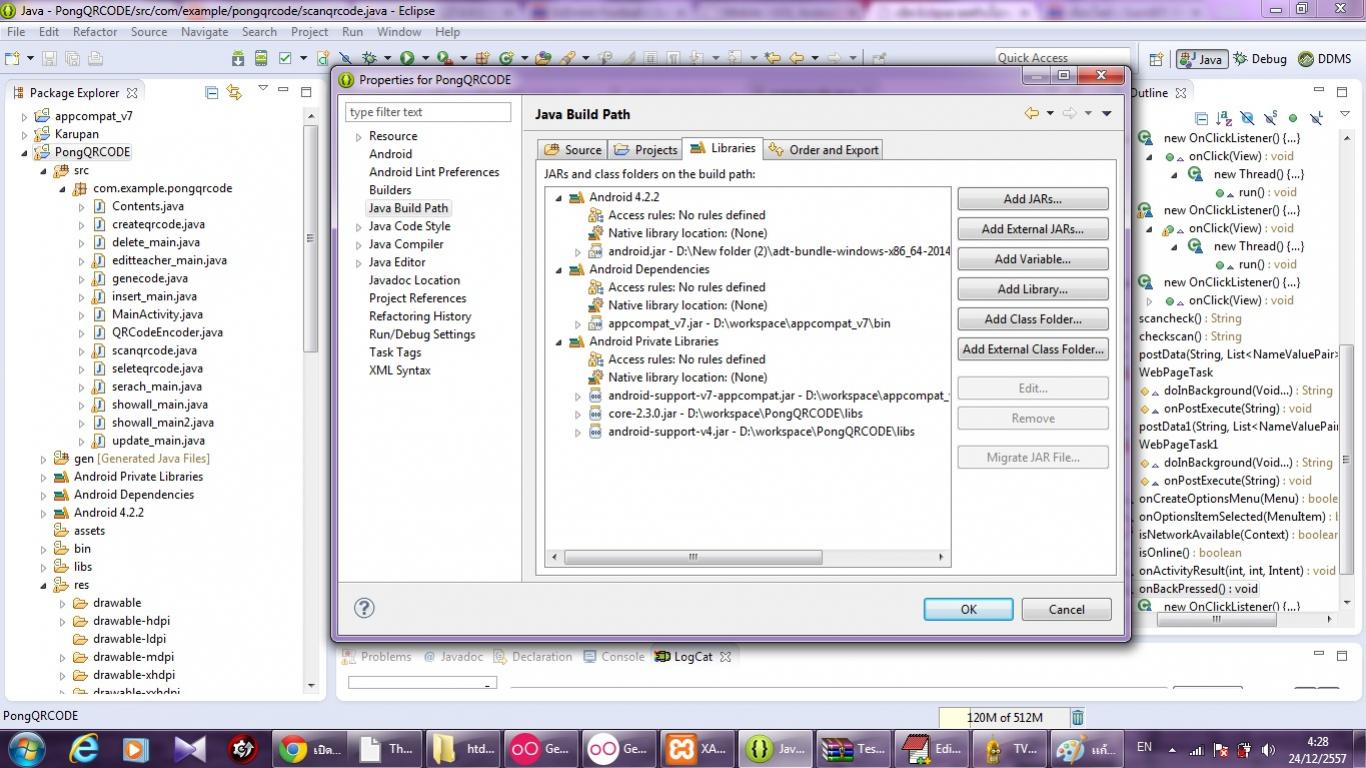1366x768 pixels.
Task: Click the type filter text field
Action: pyautogui.click(x=428, y=112)
